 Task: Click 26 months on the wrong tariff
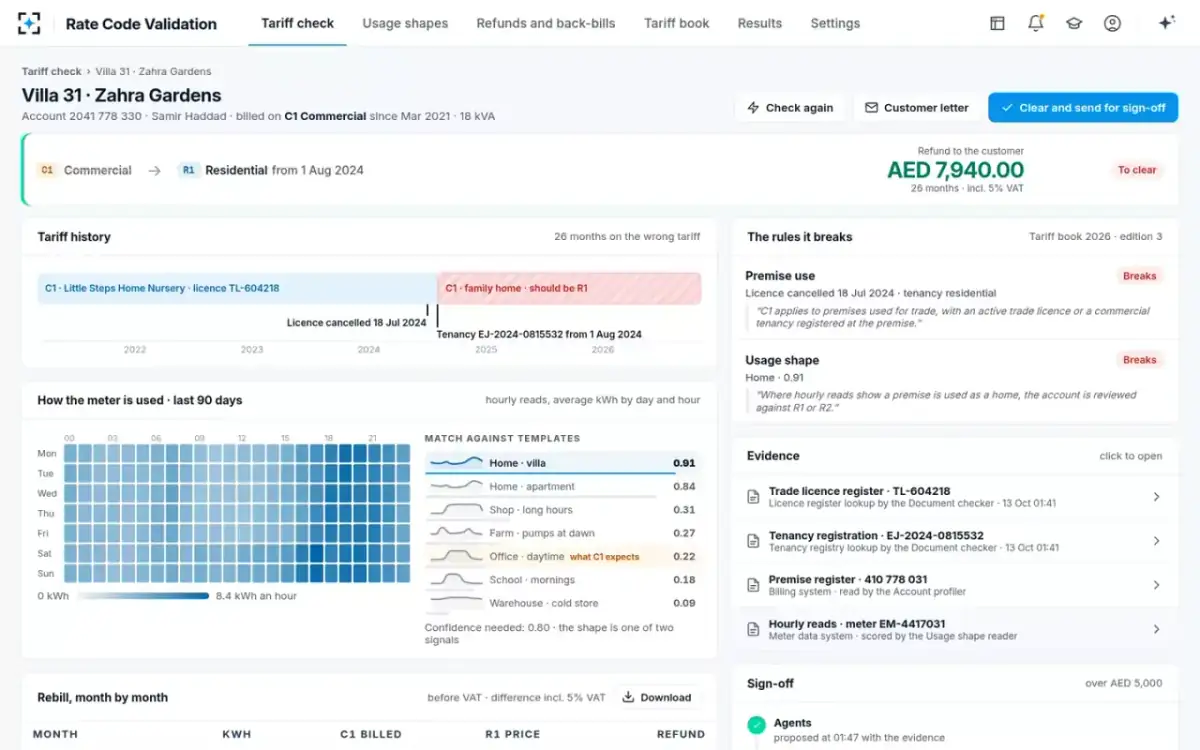pos(627,237)
